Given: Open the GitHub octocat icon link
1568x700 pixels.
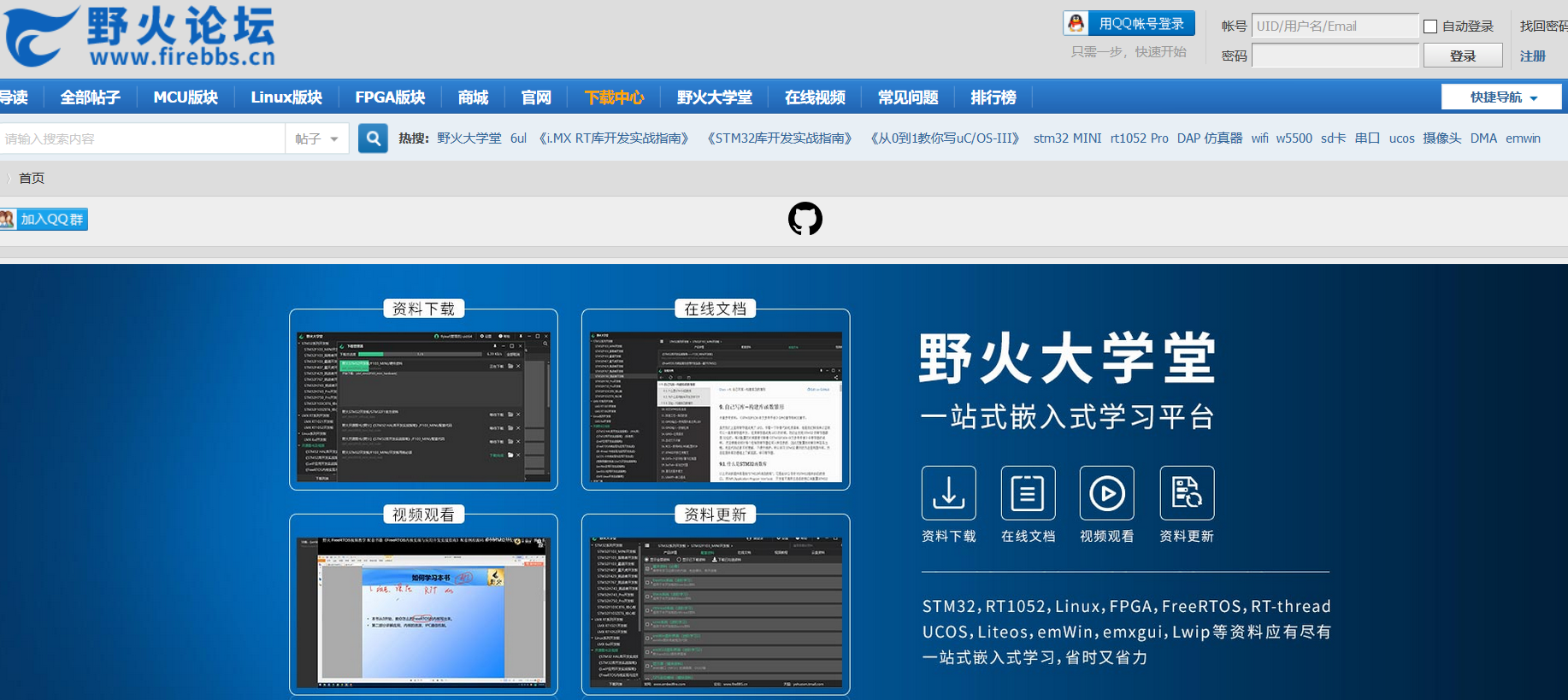Looking at the screenshot, I should tap(805, 220).
